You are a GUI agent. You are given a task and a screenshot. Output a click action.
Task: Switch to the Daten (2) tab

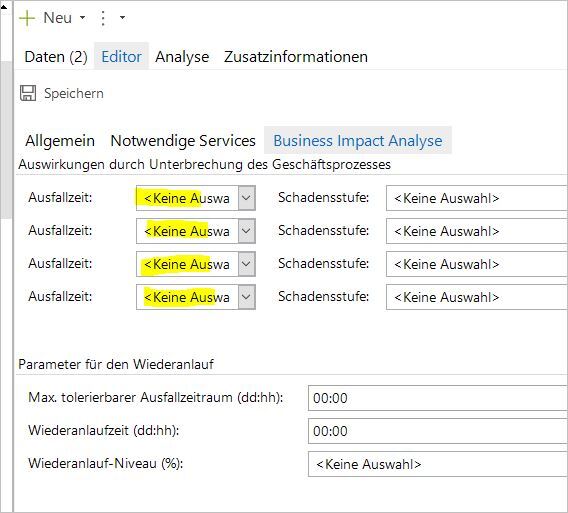pos(56,57)
